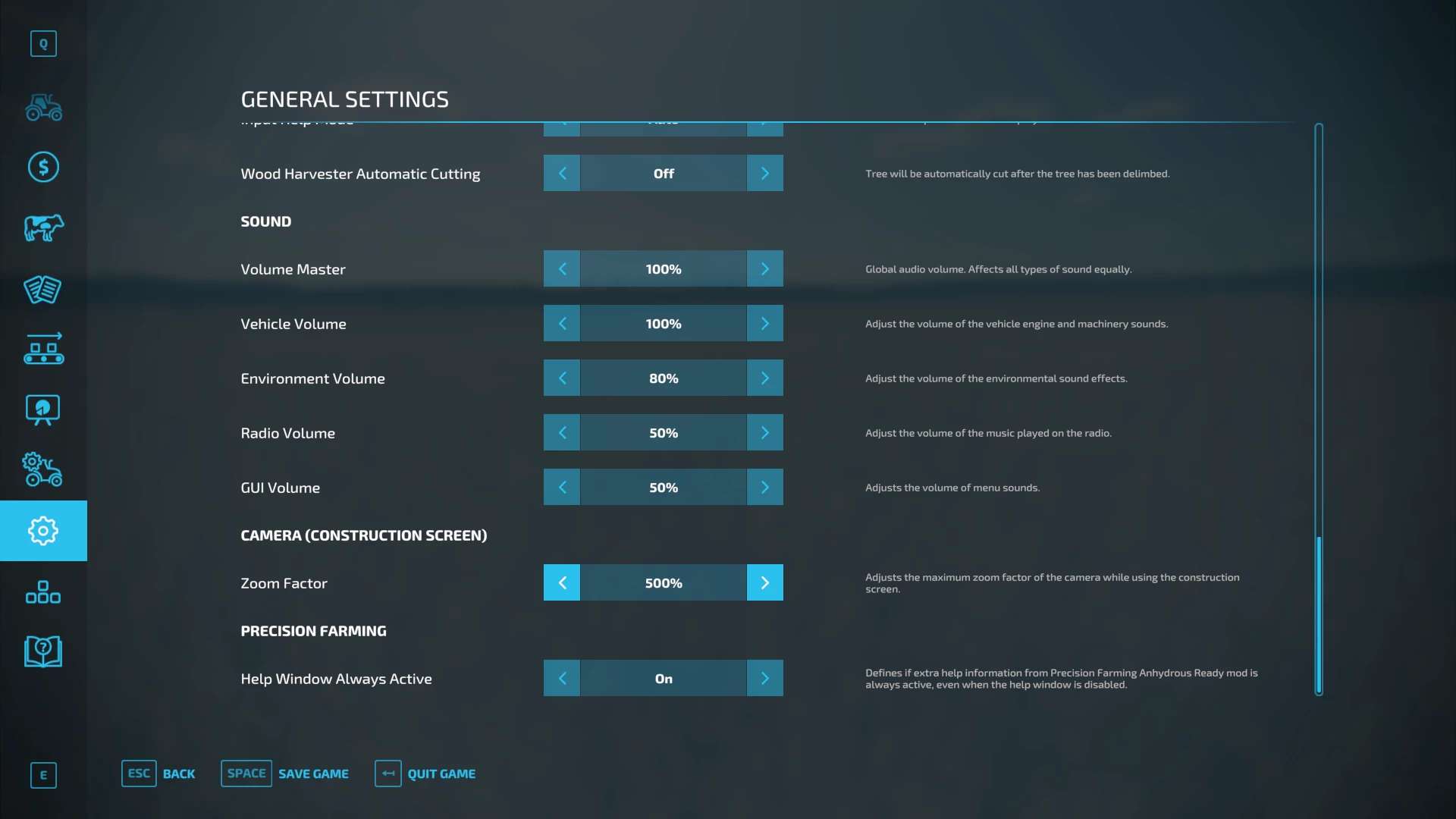This screenshot has width=1456, height=819.
Task: Open the blocks mod settings tab
Action: coord(43,591)
